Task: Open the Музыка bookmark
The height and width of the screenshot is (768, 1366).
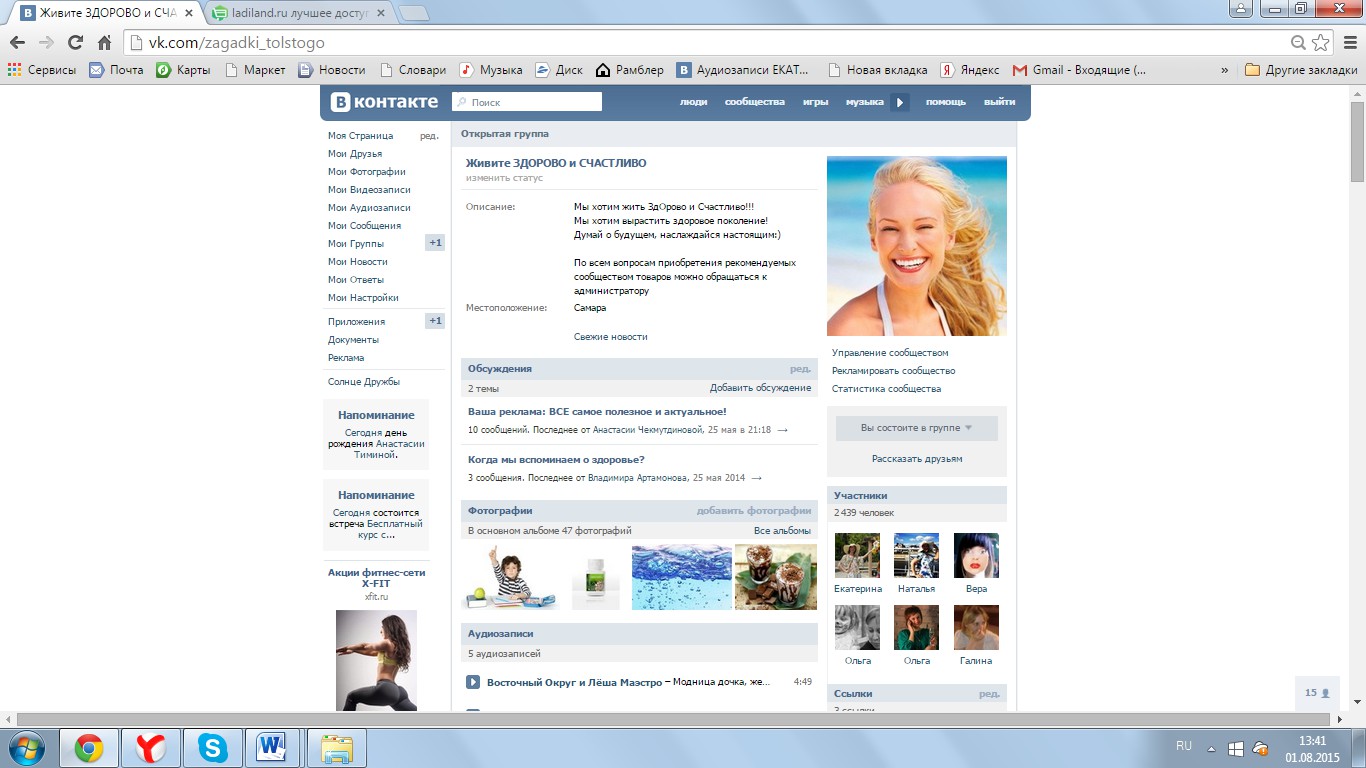Action: pyautogui.click(x=491, y=70)
